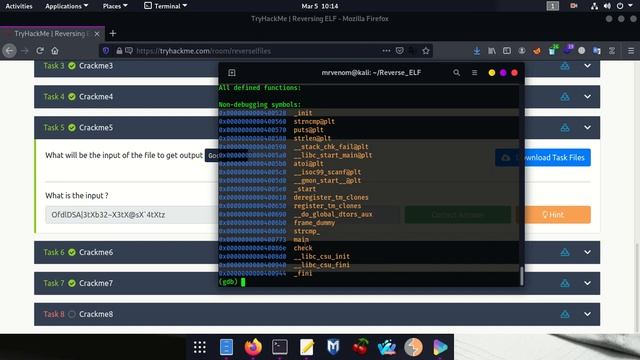Open the notes editor in dock
Image resolution: width=640 pixels, height=360 pixels.
[x=307, y=347]
